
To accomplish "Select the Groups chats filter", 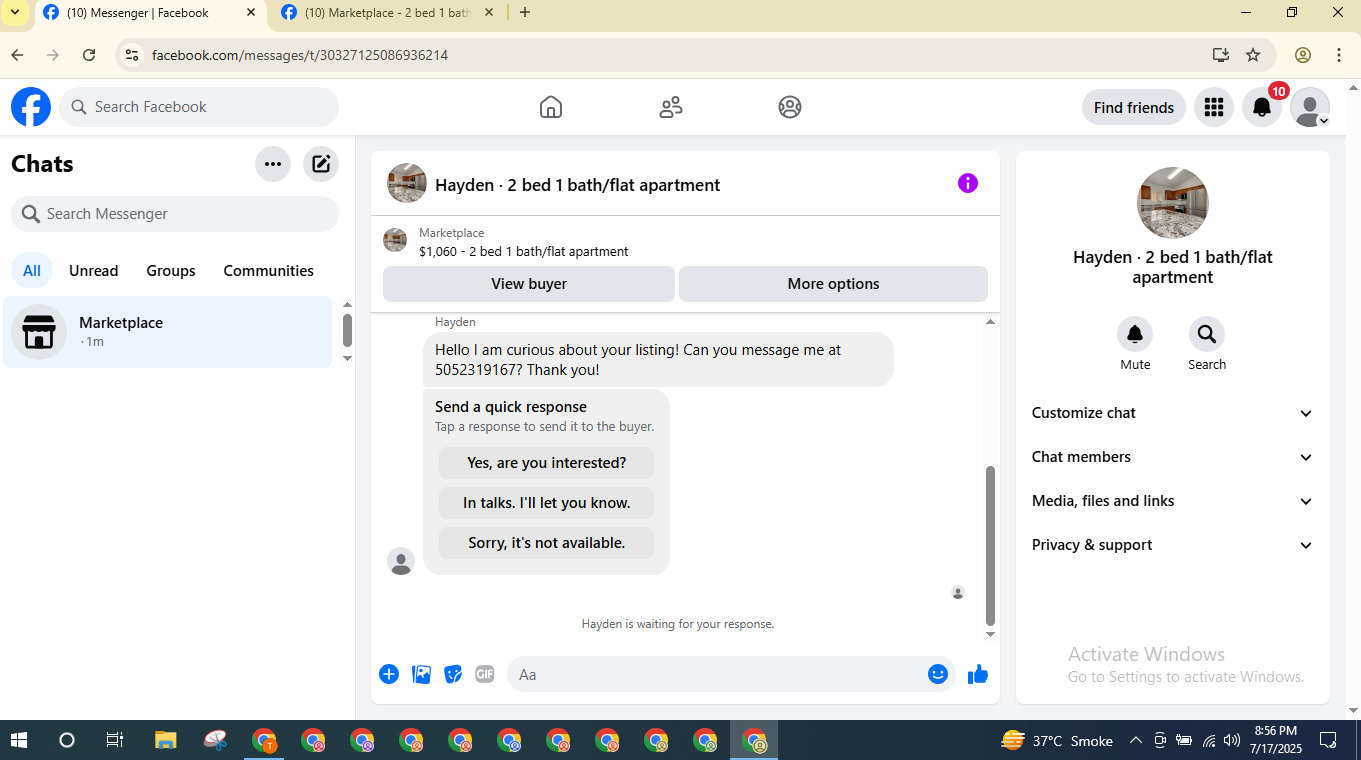I will coord(171,271).
